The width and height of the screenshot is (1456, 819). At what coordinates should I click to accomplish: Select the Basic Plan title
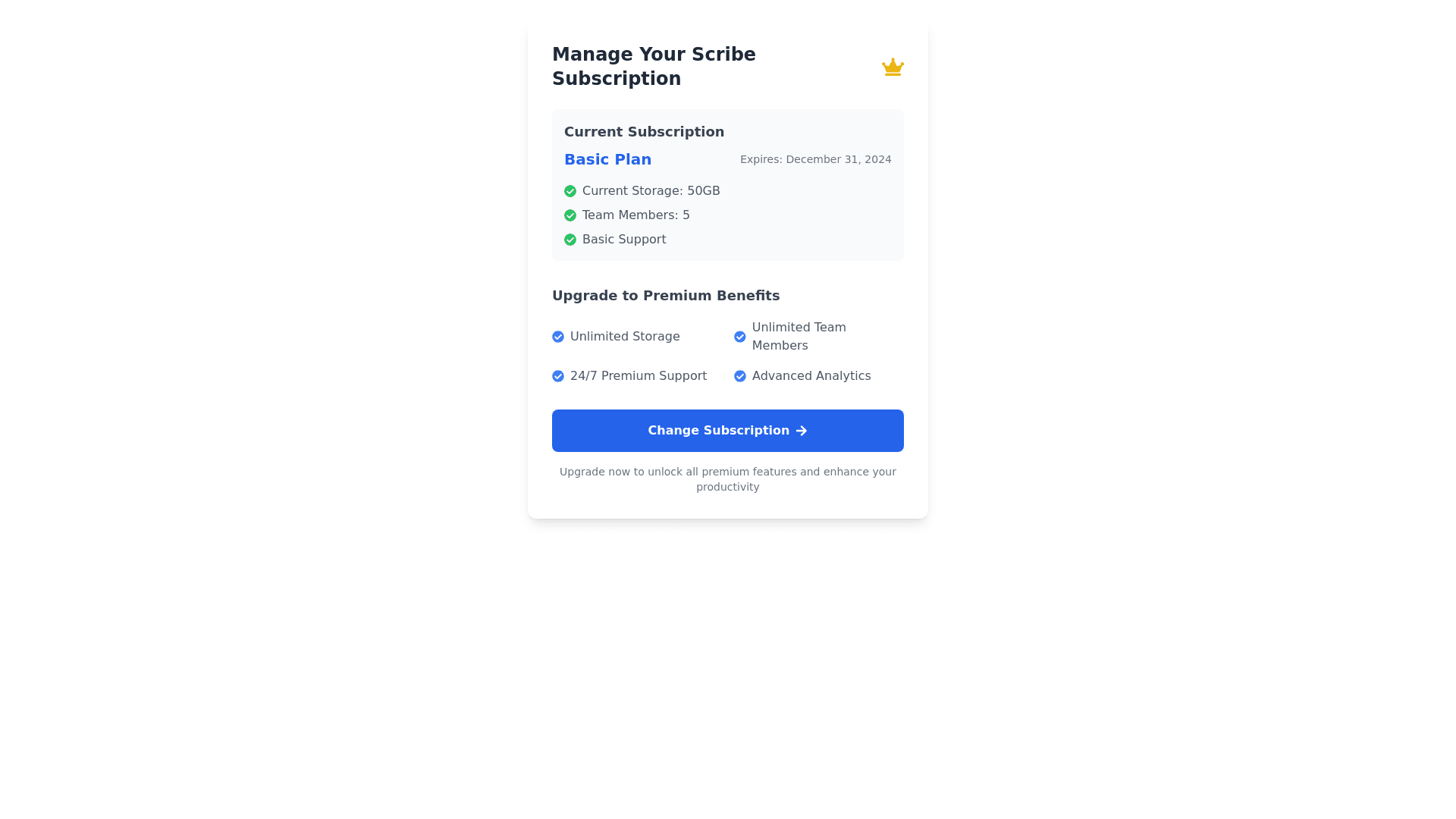[607, 159]
